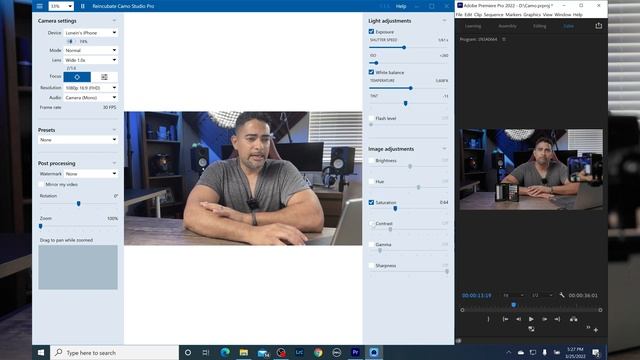Collapse the Image adjustments section
640x360 pixels.
tap(444, 149)
